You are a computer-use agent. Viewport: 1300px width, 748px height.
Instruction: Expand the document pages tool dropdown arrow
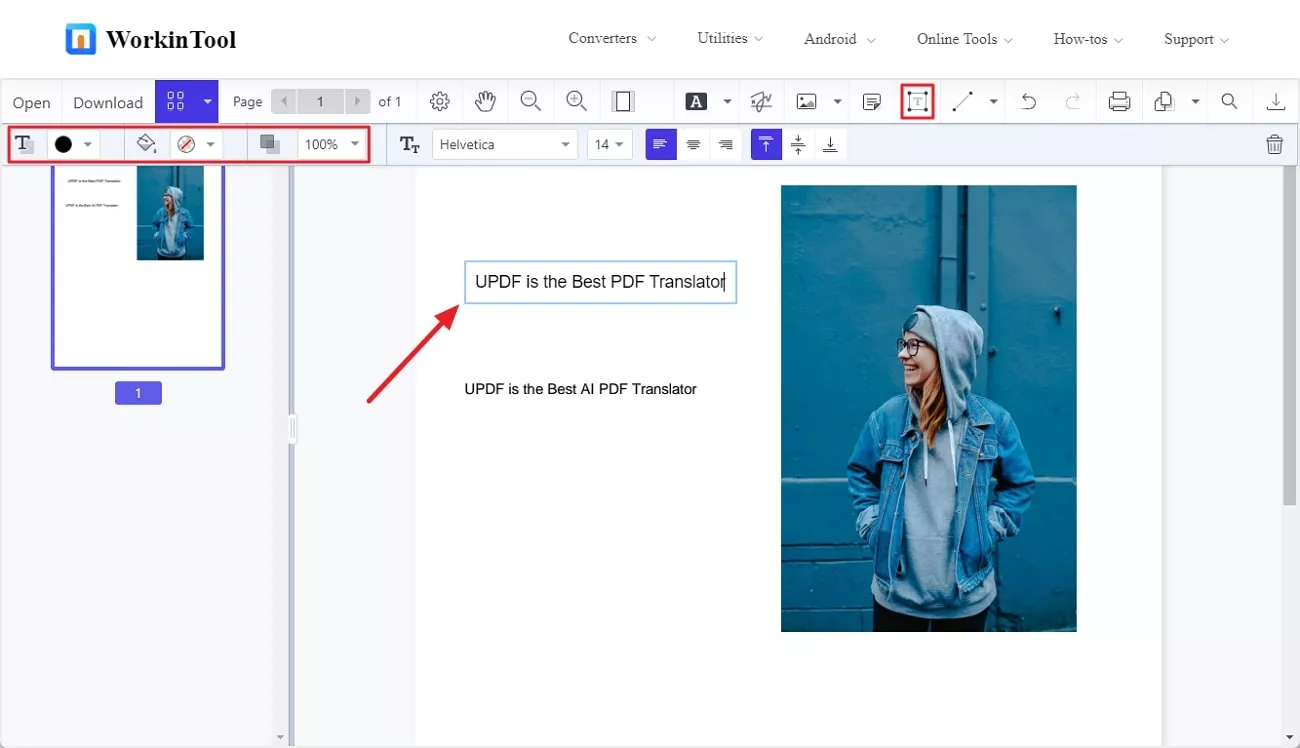pyautogui.click(x=1195, y=102)
